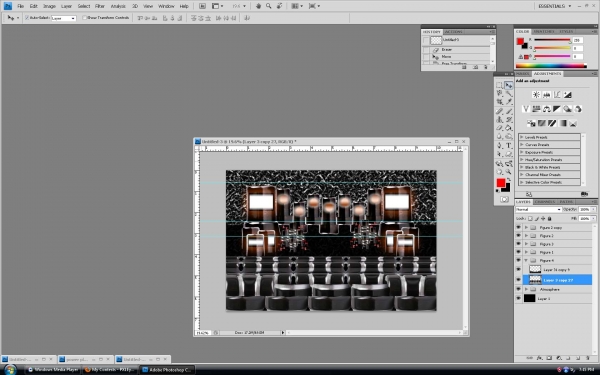
Task: Add layer style via fx icon
Action: click(x=540, y=358)
